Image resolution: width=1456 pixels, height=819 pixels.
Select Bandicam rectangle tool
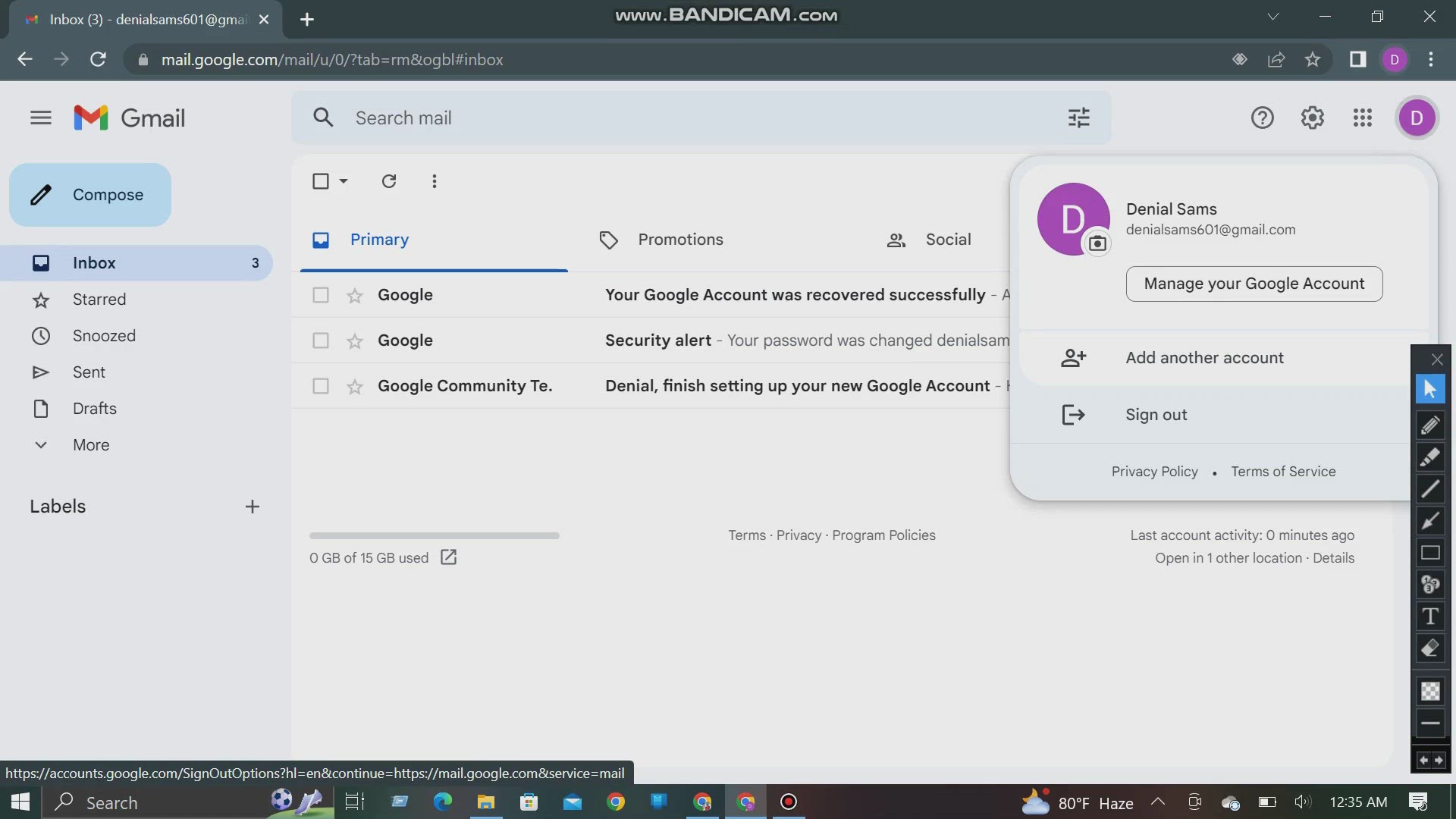pyautogui.click(x=1430, y=553)
